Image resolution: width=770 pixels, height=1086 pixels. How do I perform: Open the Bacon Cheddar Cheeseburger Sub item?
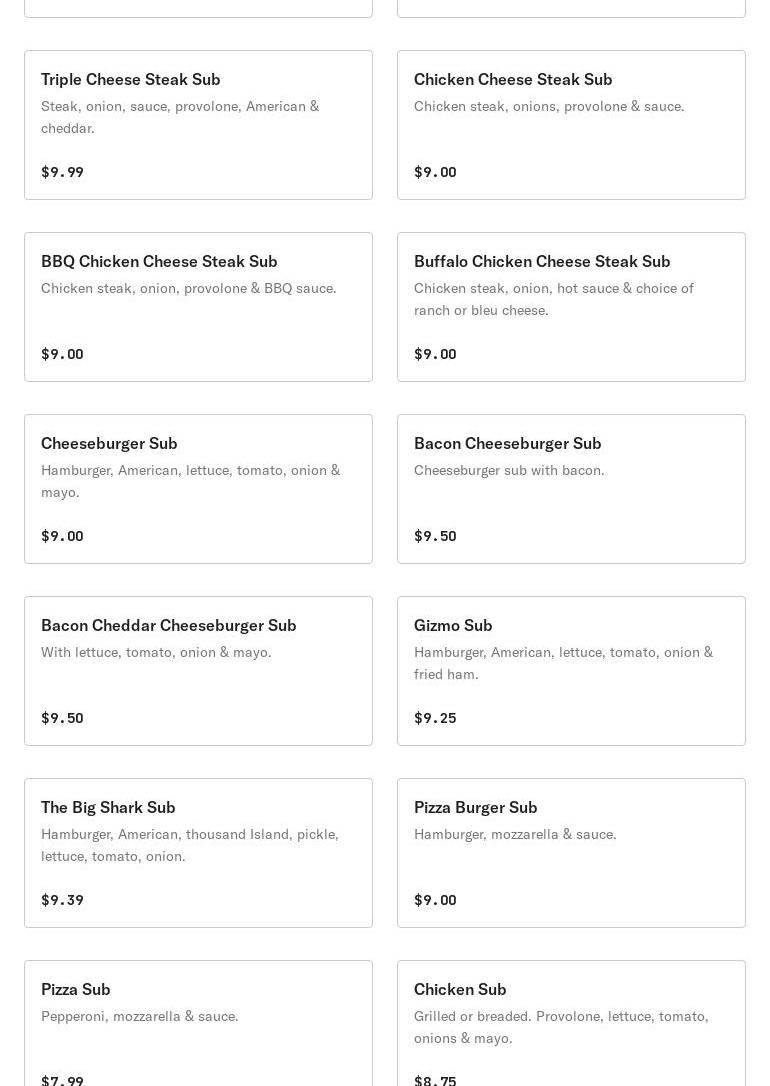click(169, 625)
